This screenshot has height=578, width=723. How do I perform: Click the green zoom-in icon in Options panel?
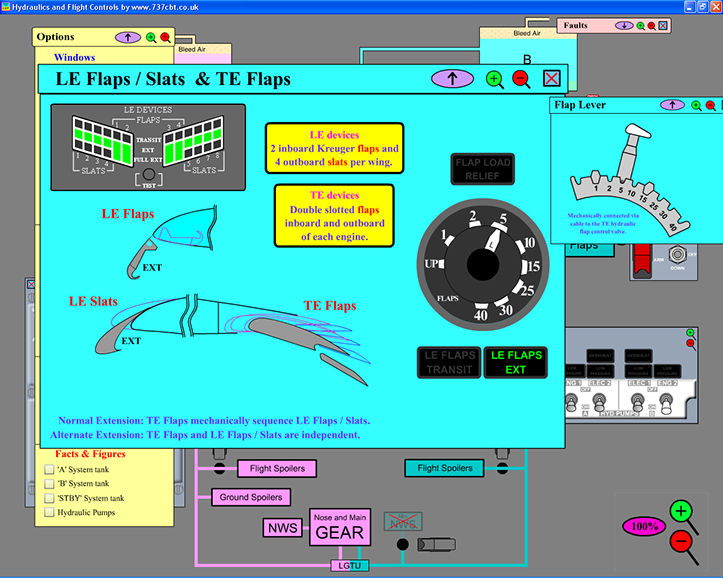click(151, 37)
